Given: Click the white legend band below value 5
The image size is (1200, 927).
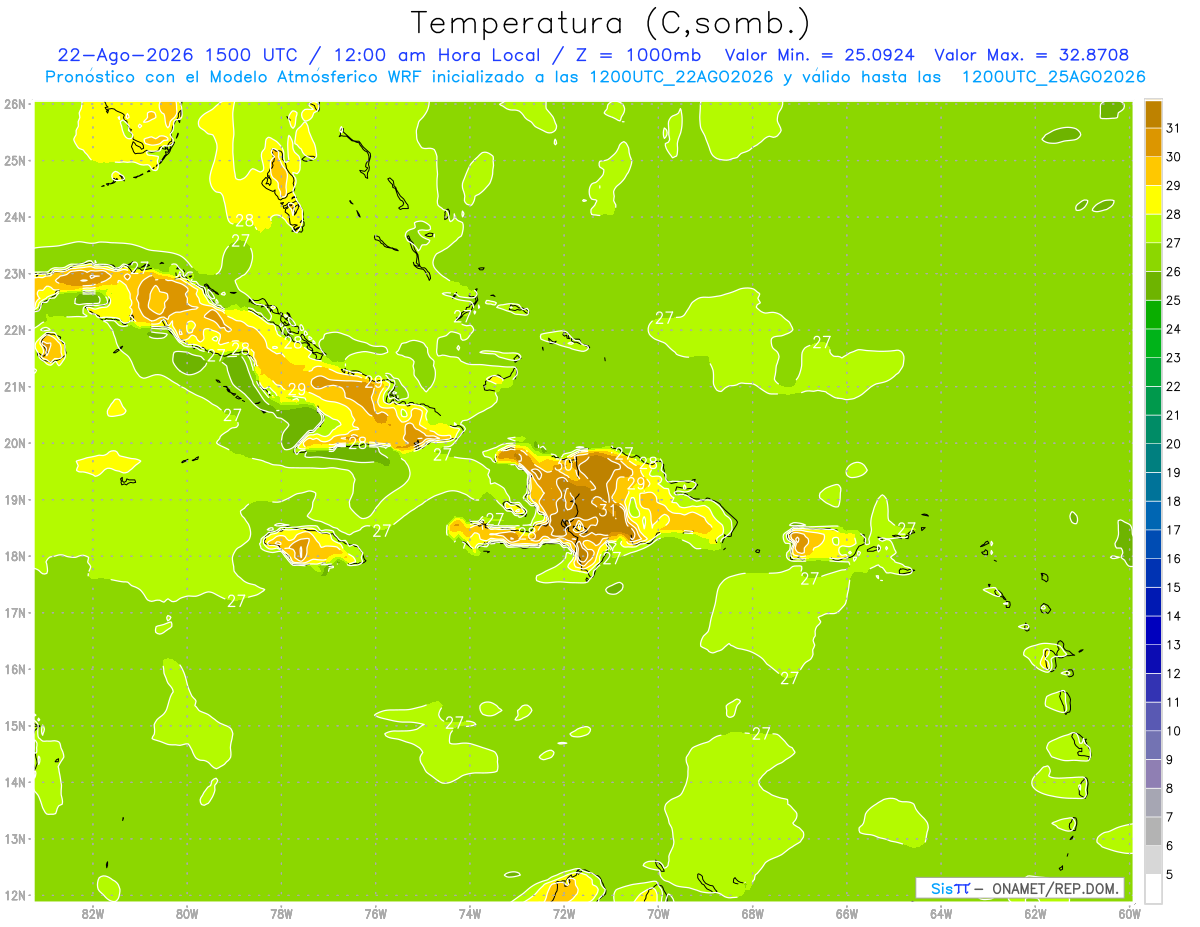Looking at the screenshot, I should tap(1153, 888).
